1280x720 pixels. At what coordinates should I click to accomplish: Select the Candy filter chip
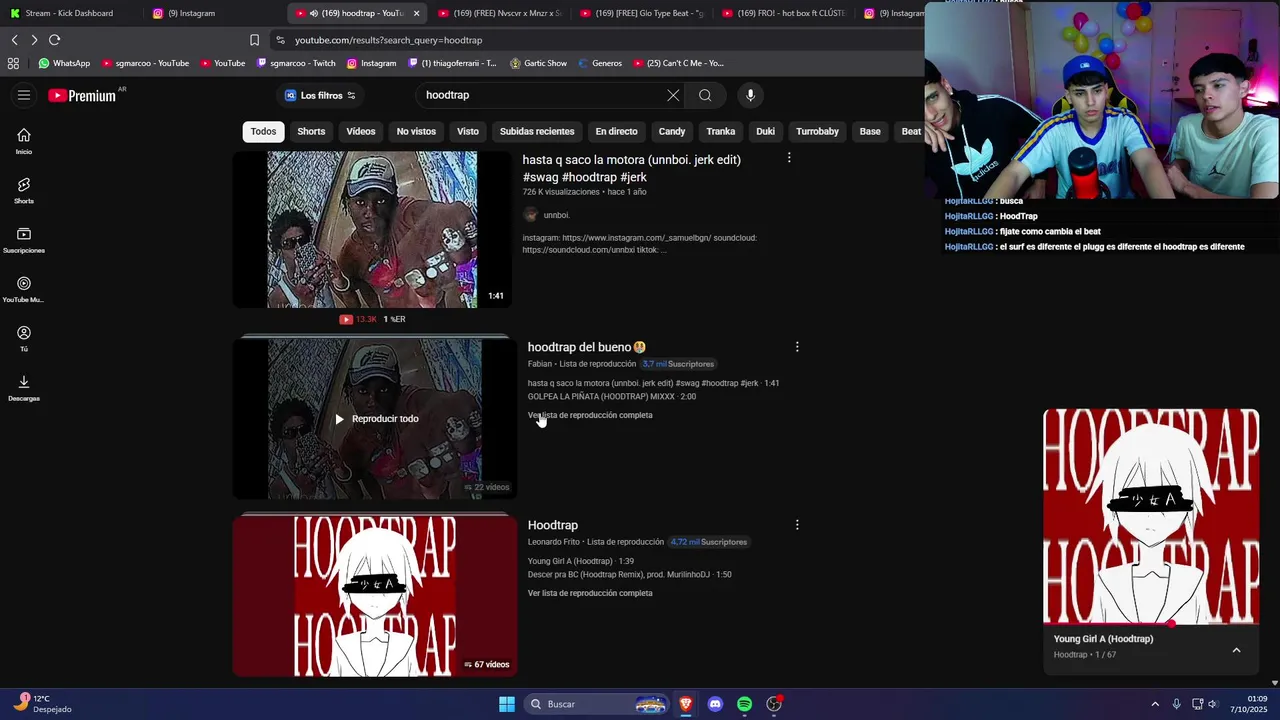[672, 131]
